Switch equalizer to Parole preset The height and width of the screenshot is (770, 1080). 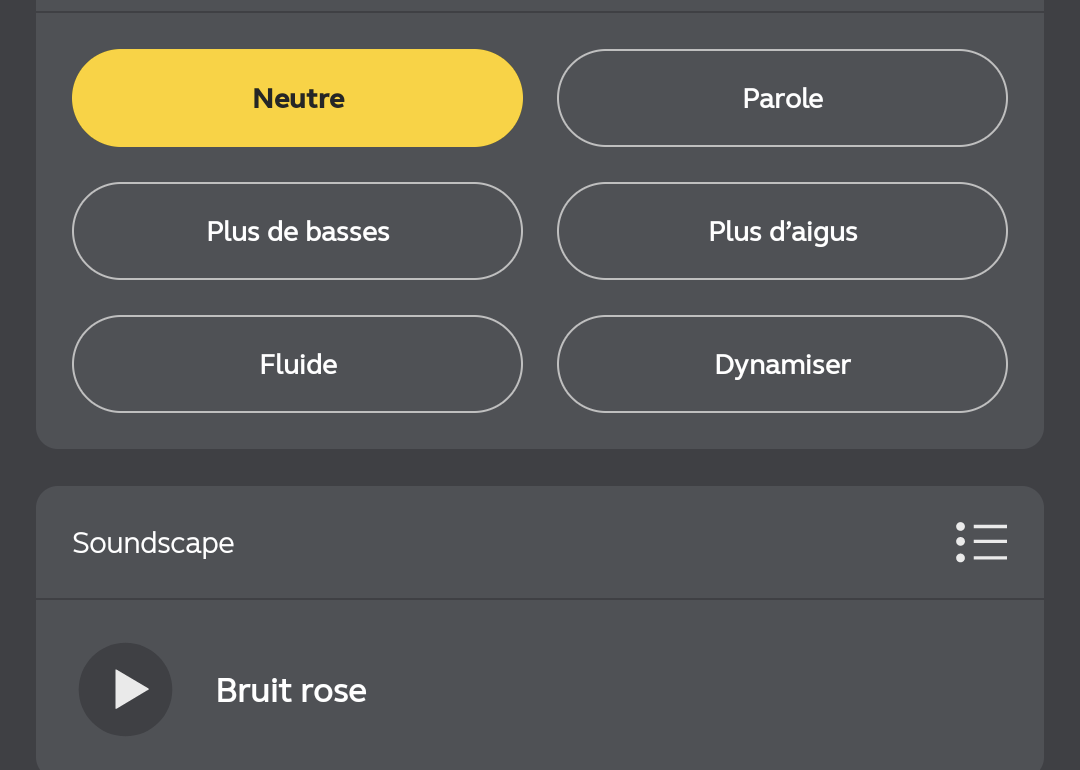(782, 98)
